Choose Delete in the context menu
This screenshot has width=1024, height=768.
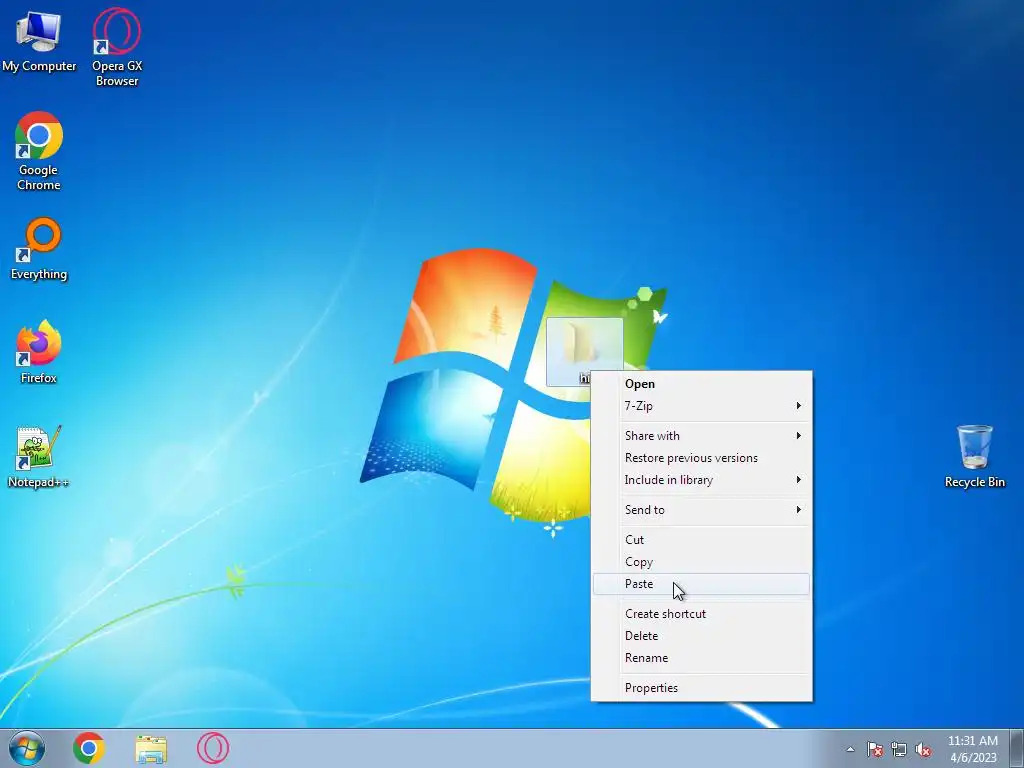coord(701,636)
